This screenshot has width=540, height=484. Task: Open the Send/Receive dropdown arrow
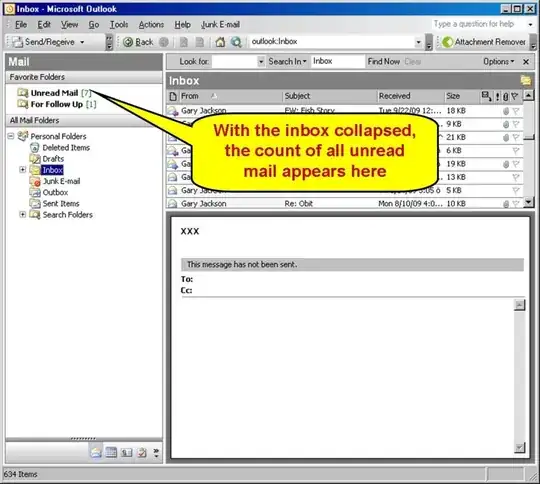point(82,42)
